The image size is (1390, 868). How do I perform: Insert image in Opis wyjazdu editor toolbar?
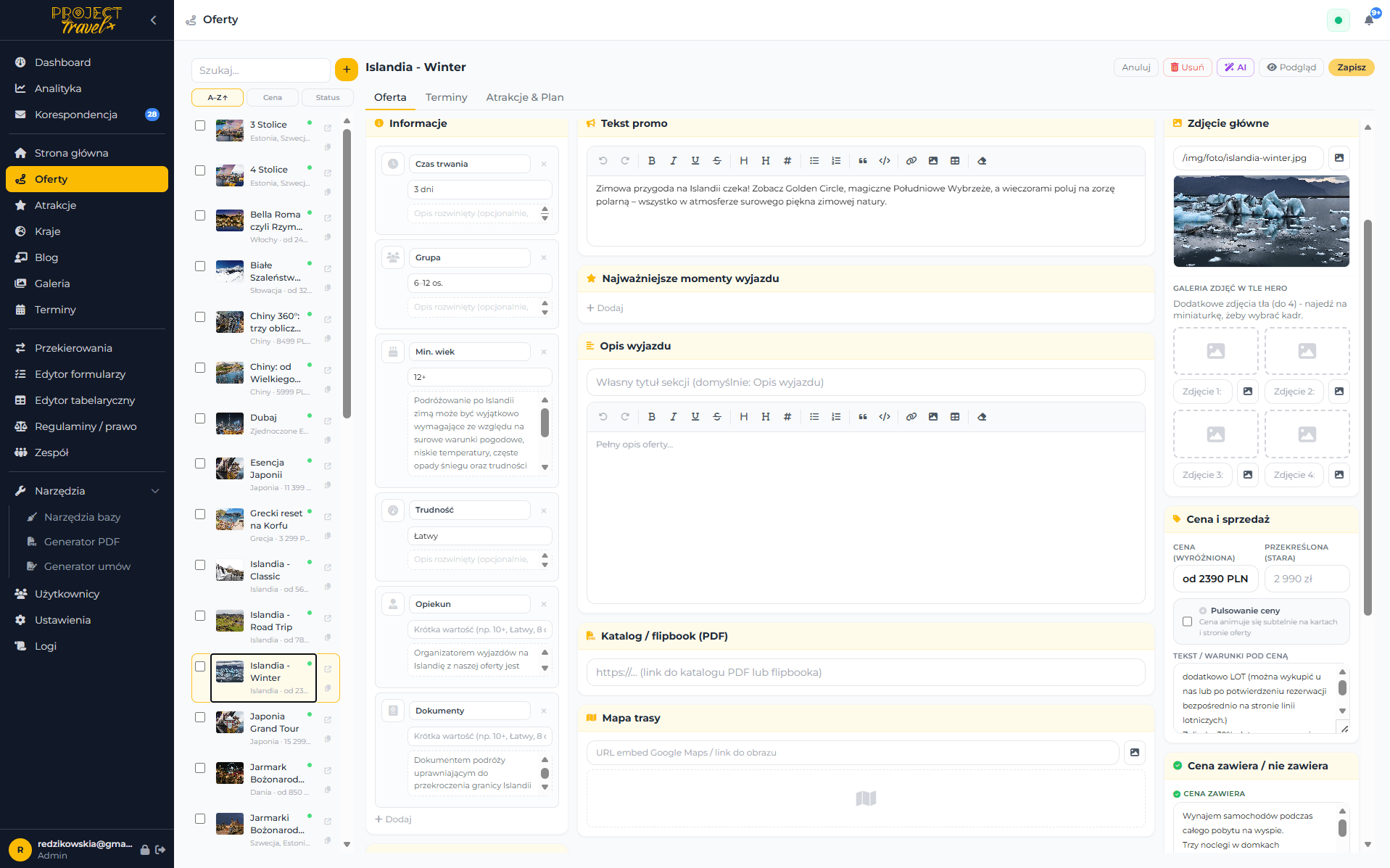pos(933,417)
